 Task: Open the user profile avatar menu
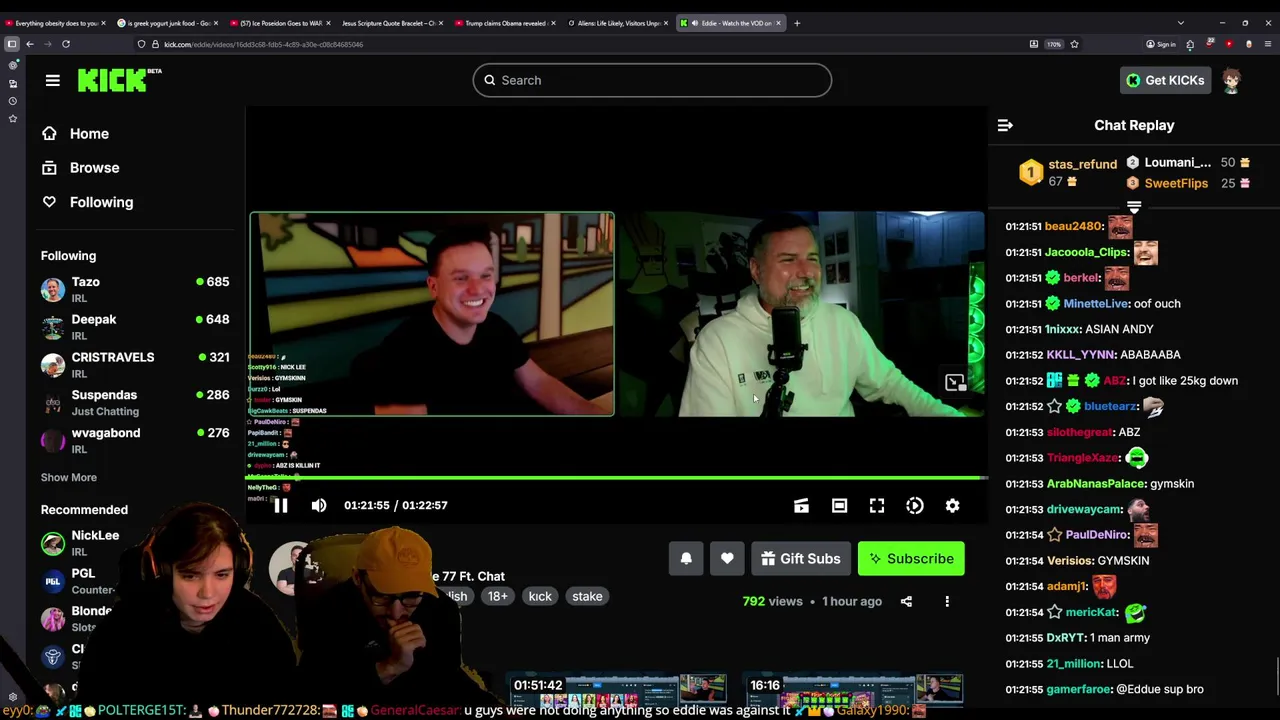1232,80
